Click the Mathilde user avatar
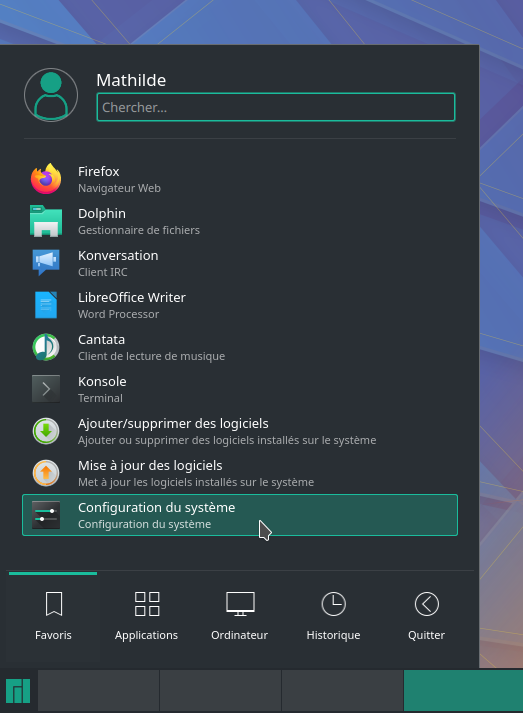This screenshot has height=713, width=523. 51,95
